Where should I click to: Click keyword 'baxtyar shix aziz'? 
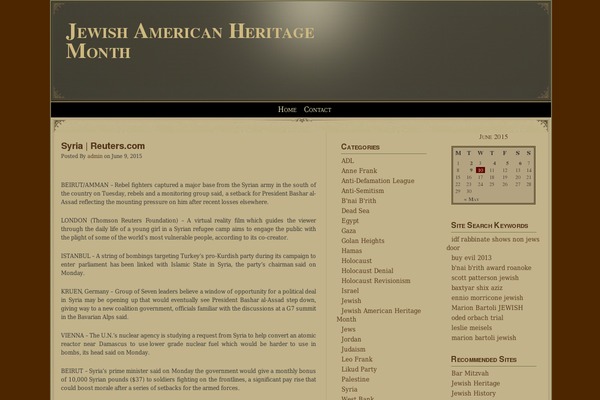(x=477, y=287)
